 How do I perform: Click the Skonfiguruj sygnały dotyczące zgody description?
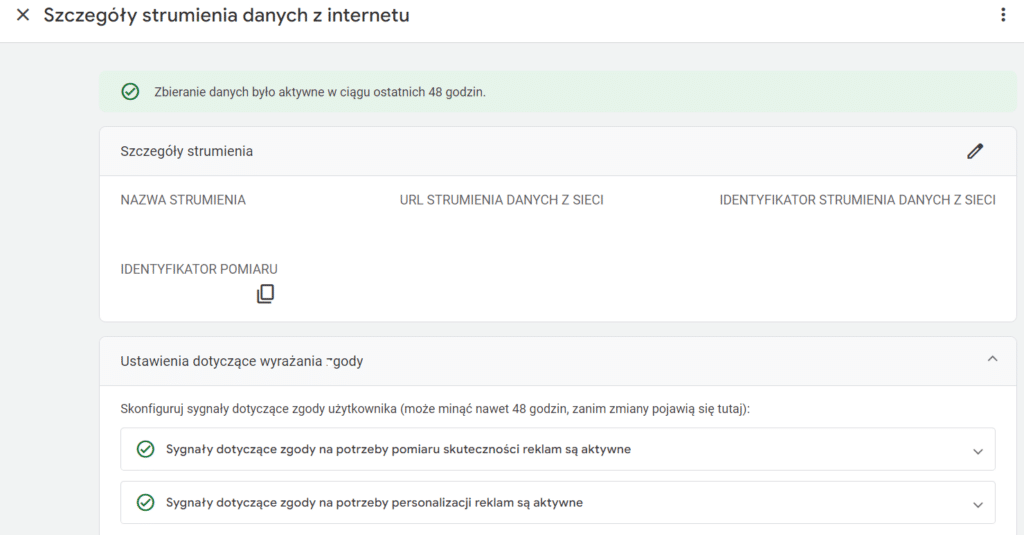coord(435,409)
